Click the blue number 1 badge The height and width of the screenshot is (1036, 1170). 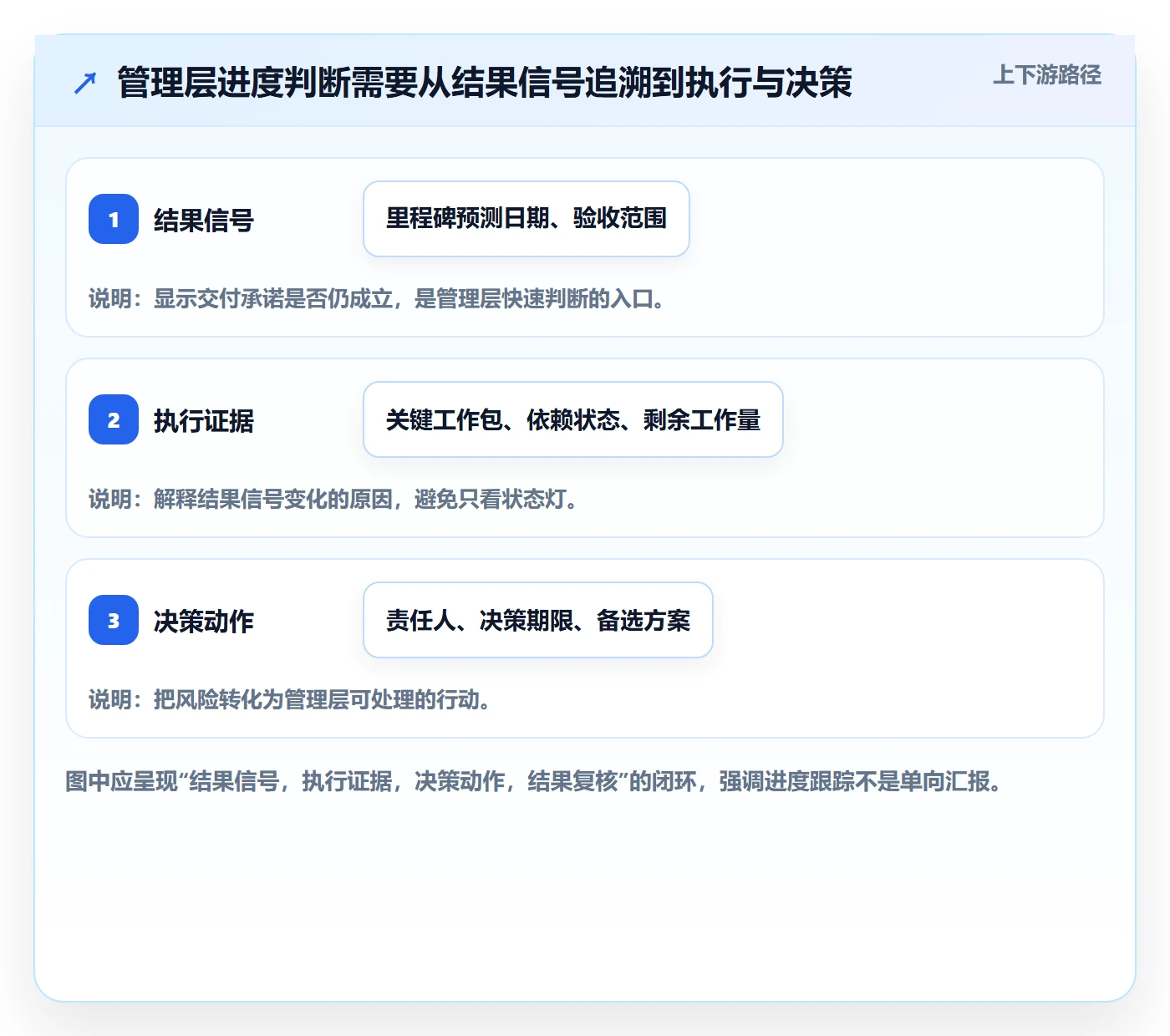point(114,219)
